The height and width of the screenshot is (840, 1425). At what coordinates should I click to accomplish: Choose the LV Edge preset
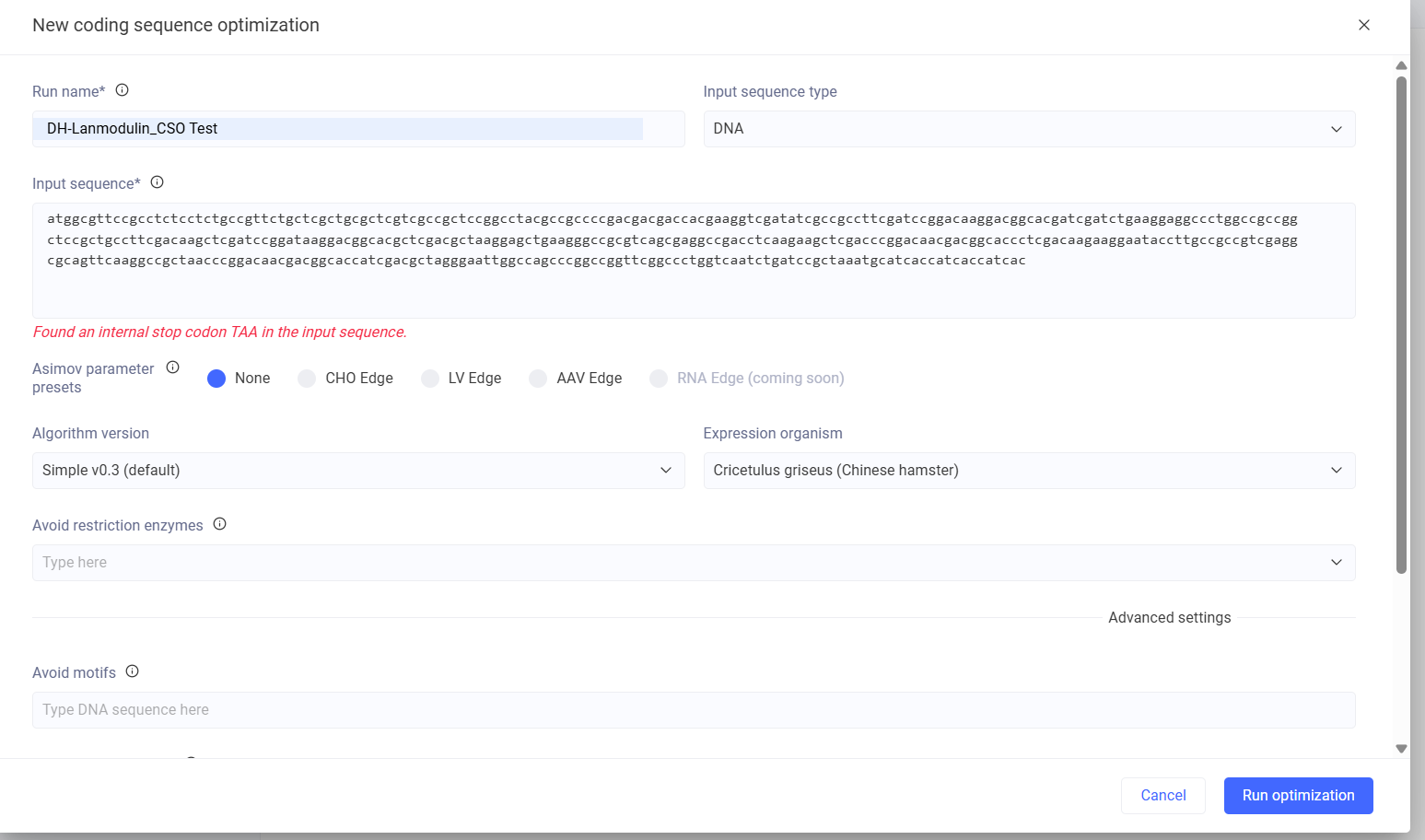430,379
